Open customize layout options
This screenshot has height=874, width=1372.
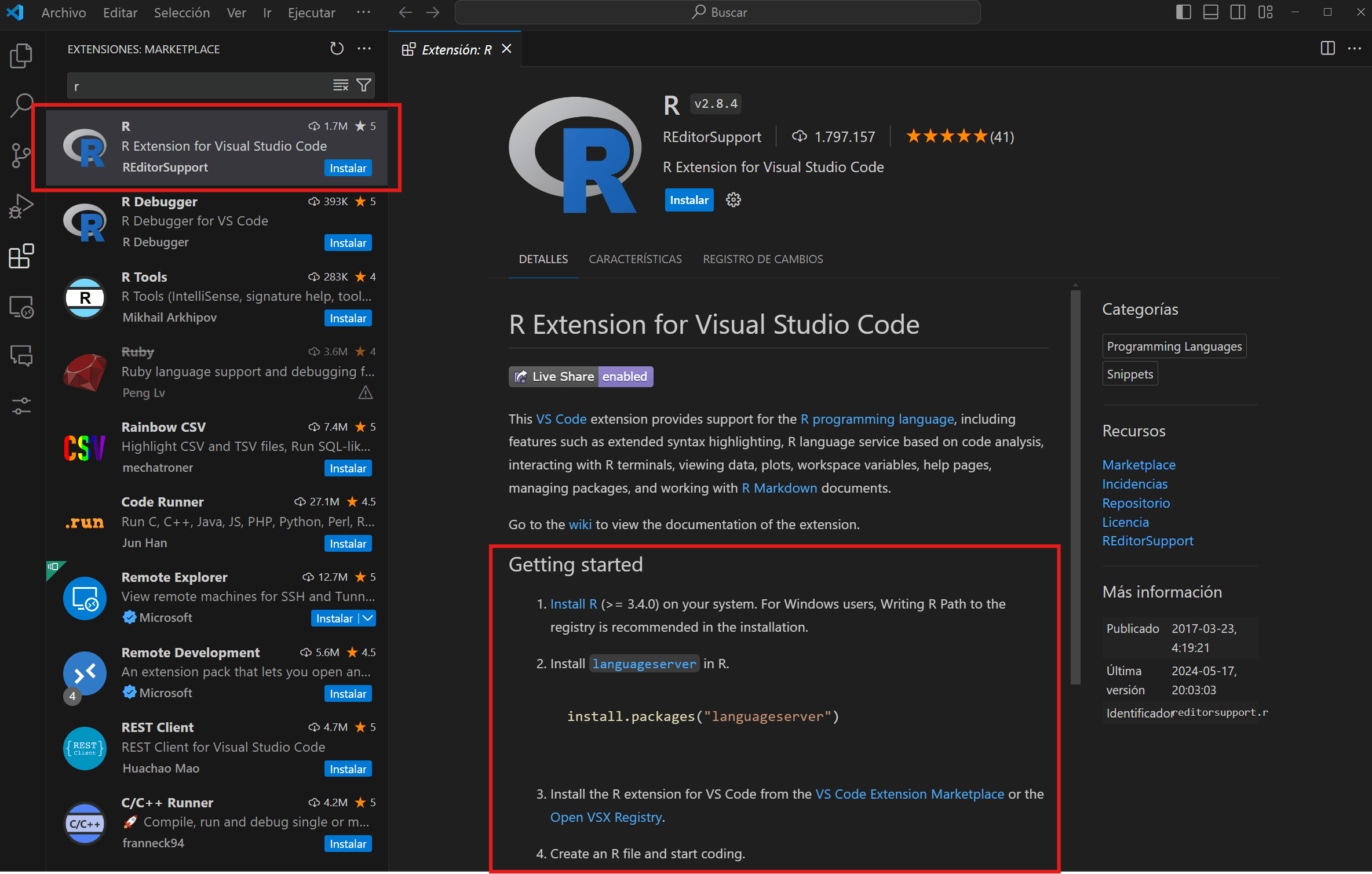pos(1265,12)
